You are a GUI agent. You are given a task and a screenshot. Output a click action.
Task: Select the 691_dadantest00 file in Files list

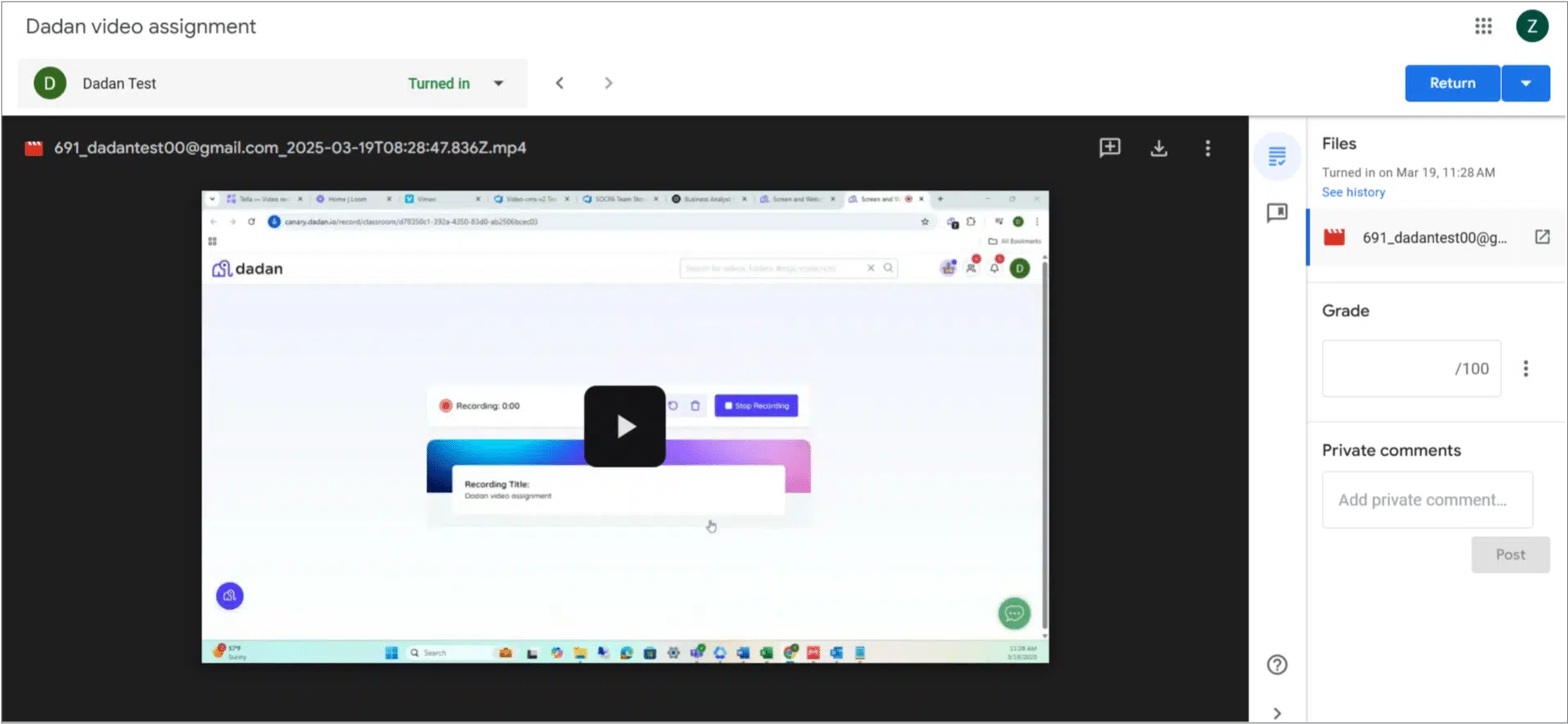[x=1434, y=237]
